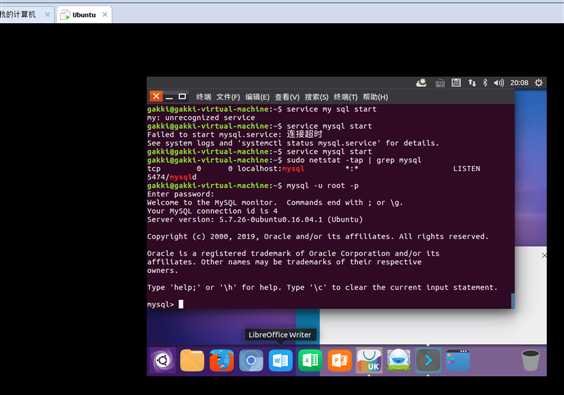Click the 'sudo netstat -tap | grep mysql' command

[x=354, y=160]
